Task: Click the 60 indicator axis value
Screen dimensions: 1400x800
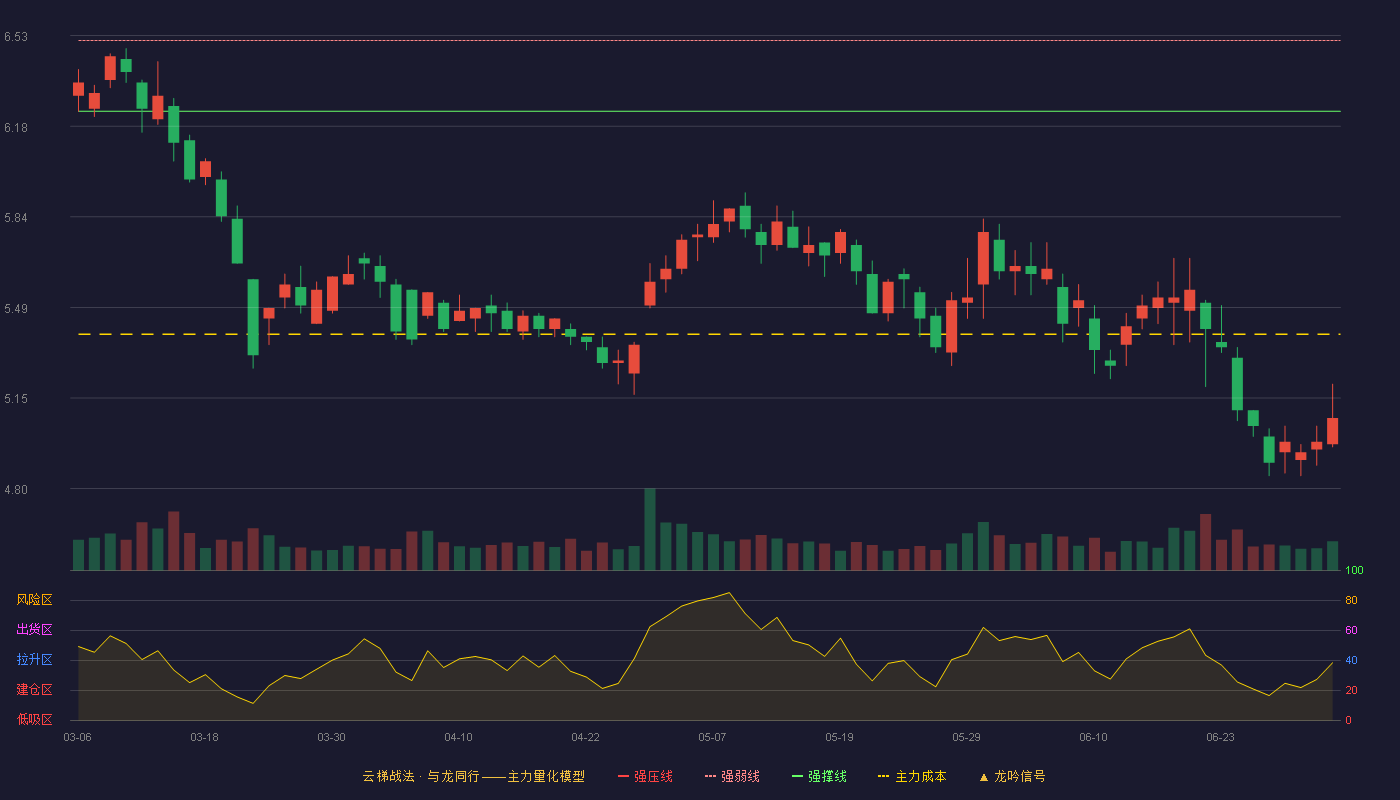Action: click(1351, 631)
